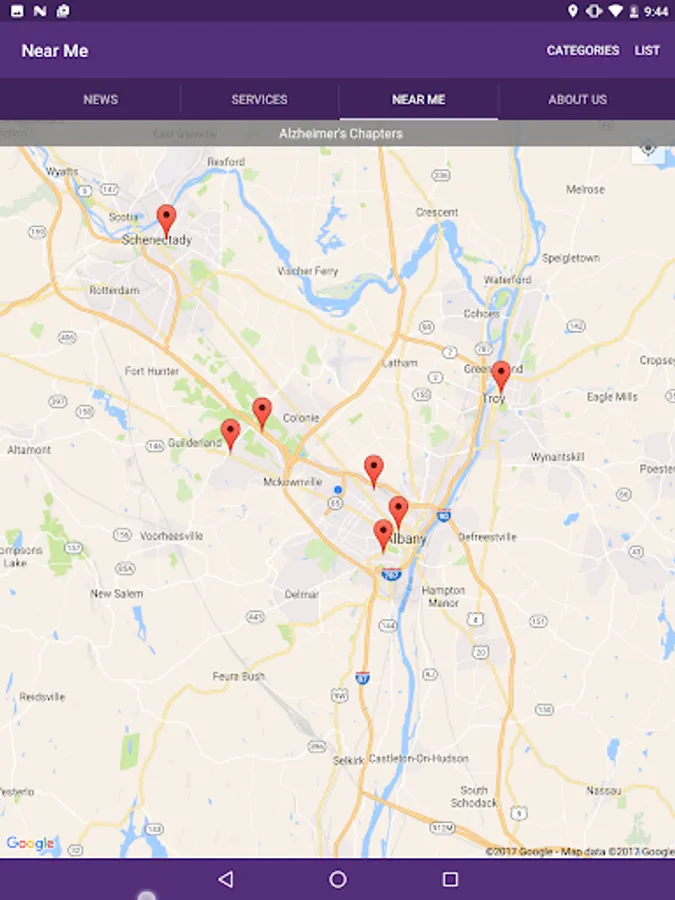Tap the Rotterdam map label
675x900 pixels.
(x=114, y=290)
